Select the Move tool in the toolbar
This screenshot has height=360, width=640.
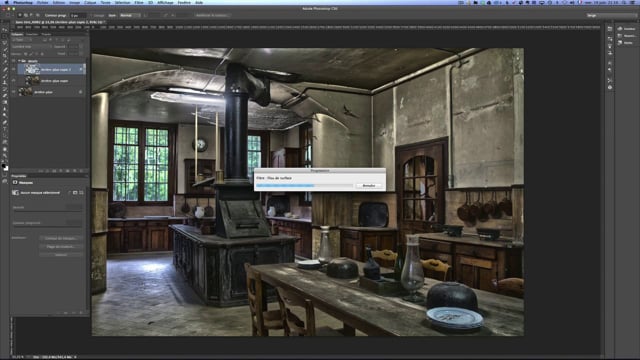pyautogui.click(x=5, y=30)
